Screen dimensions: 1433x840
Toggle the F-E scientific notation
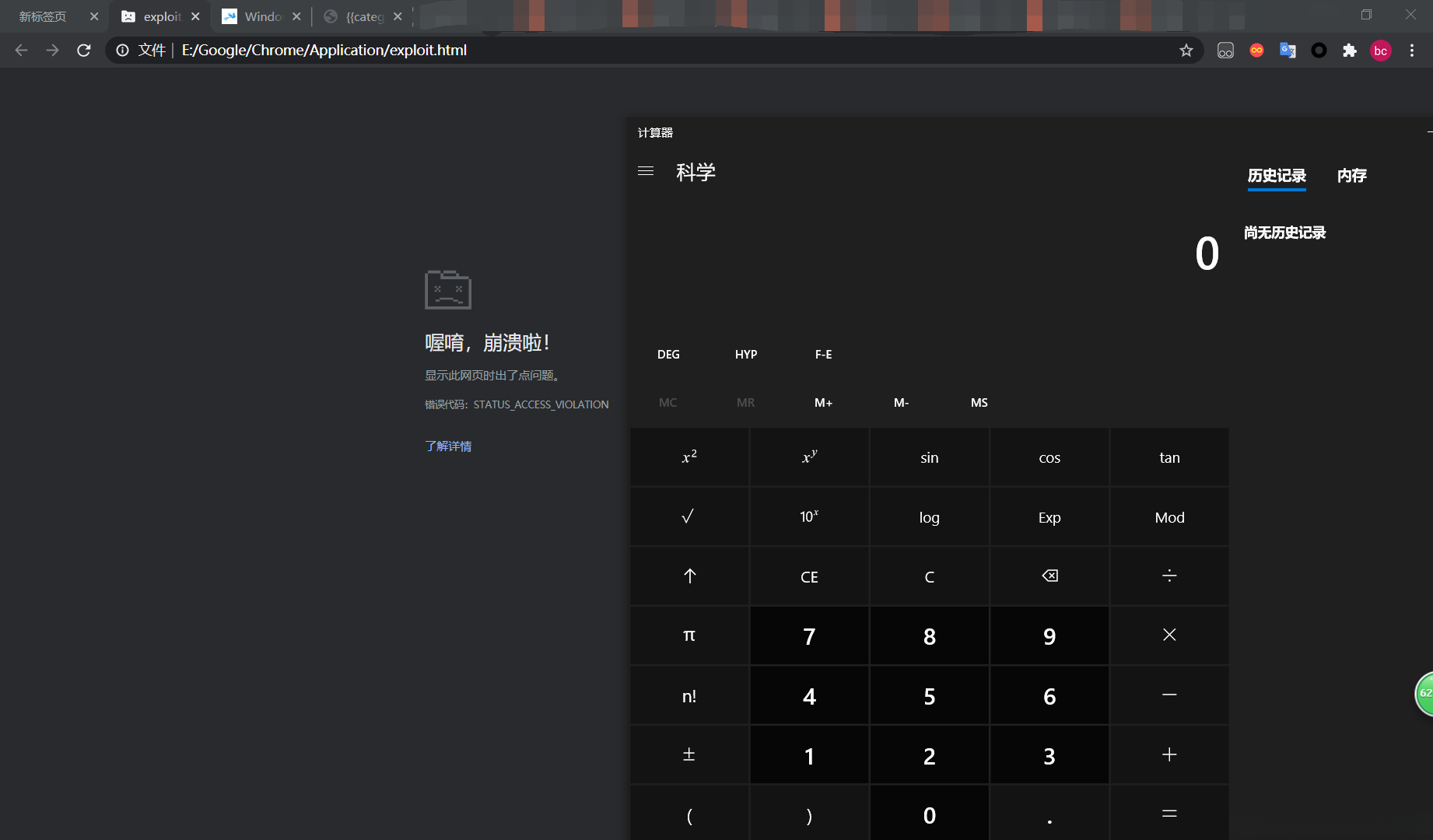(823, 355)
